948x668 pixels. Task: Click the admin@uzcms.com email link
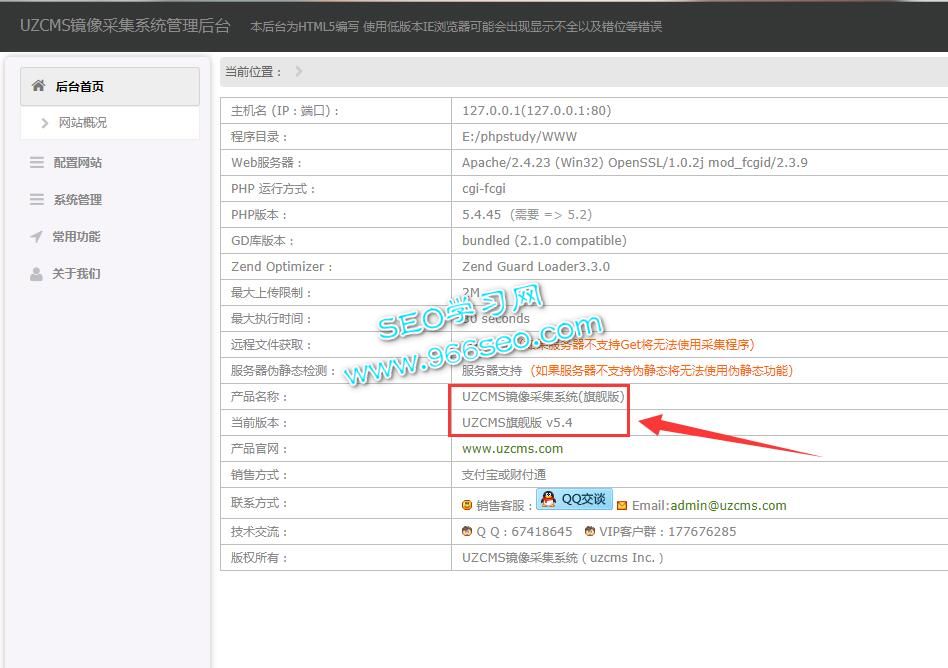pos(729,505)
